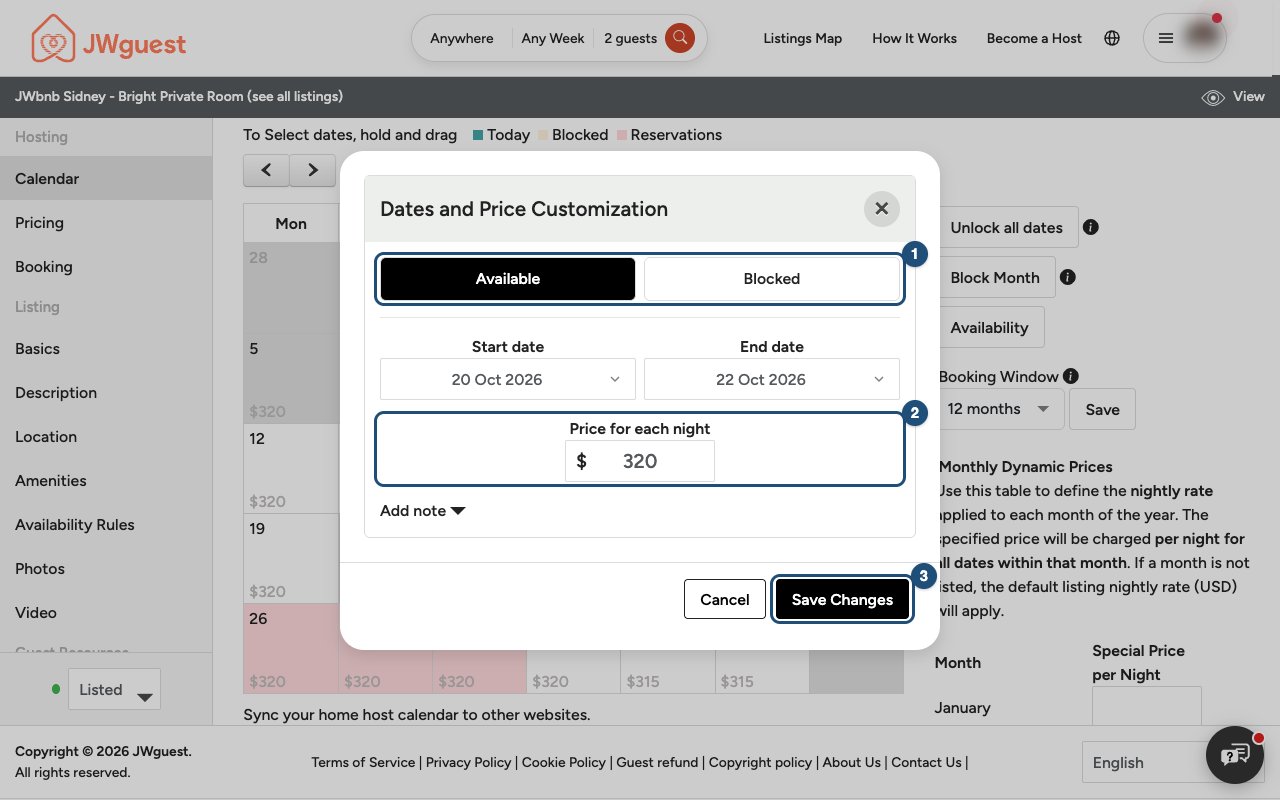Go to next month arrow
The height and width of the screenshot is (800, 1280).
point(313,170)
